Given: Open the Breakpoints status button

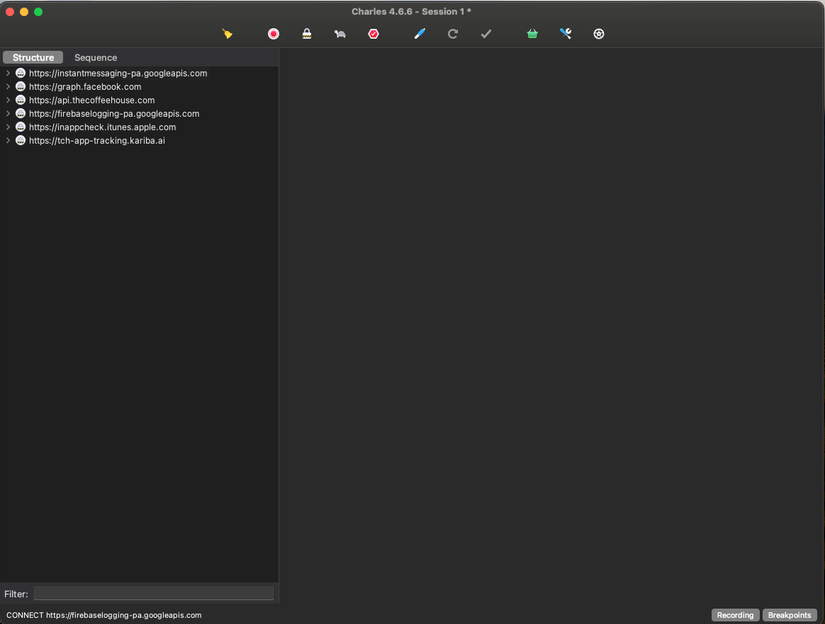Looking at the screenshot, I should click(789, 615).
